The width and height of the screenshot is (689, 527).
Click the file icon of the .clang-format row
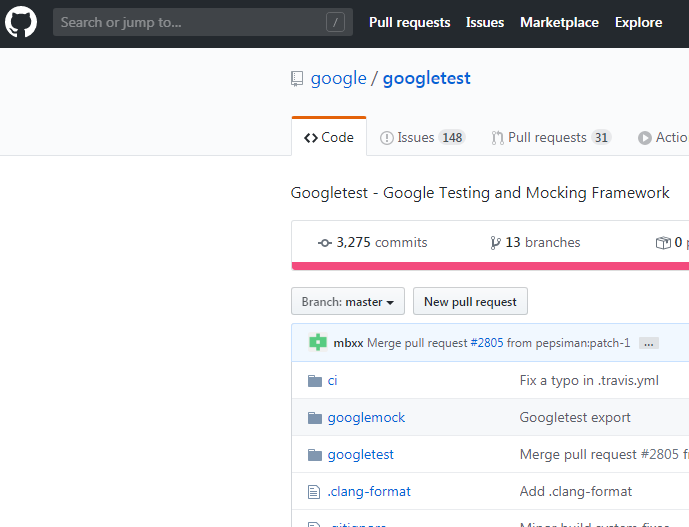pos(314,492)
